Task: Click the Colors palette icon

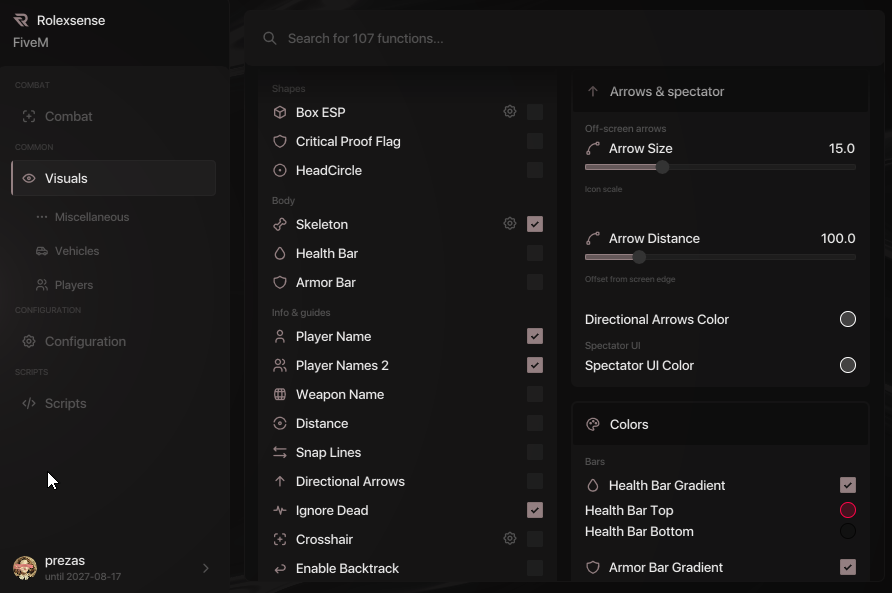Action: (593, 425)
